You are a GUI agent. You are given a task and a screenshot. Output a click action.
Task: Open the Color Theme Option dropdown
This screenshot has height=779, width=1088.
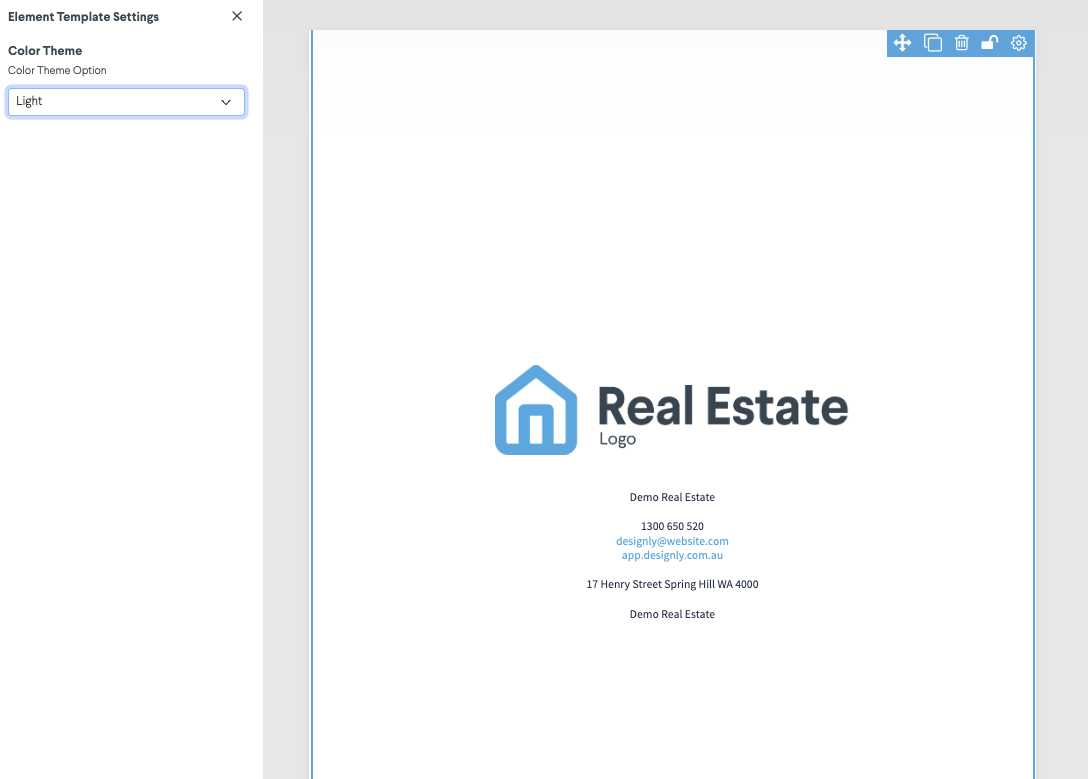pyautogui.click(x=126, y=102)
